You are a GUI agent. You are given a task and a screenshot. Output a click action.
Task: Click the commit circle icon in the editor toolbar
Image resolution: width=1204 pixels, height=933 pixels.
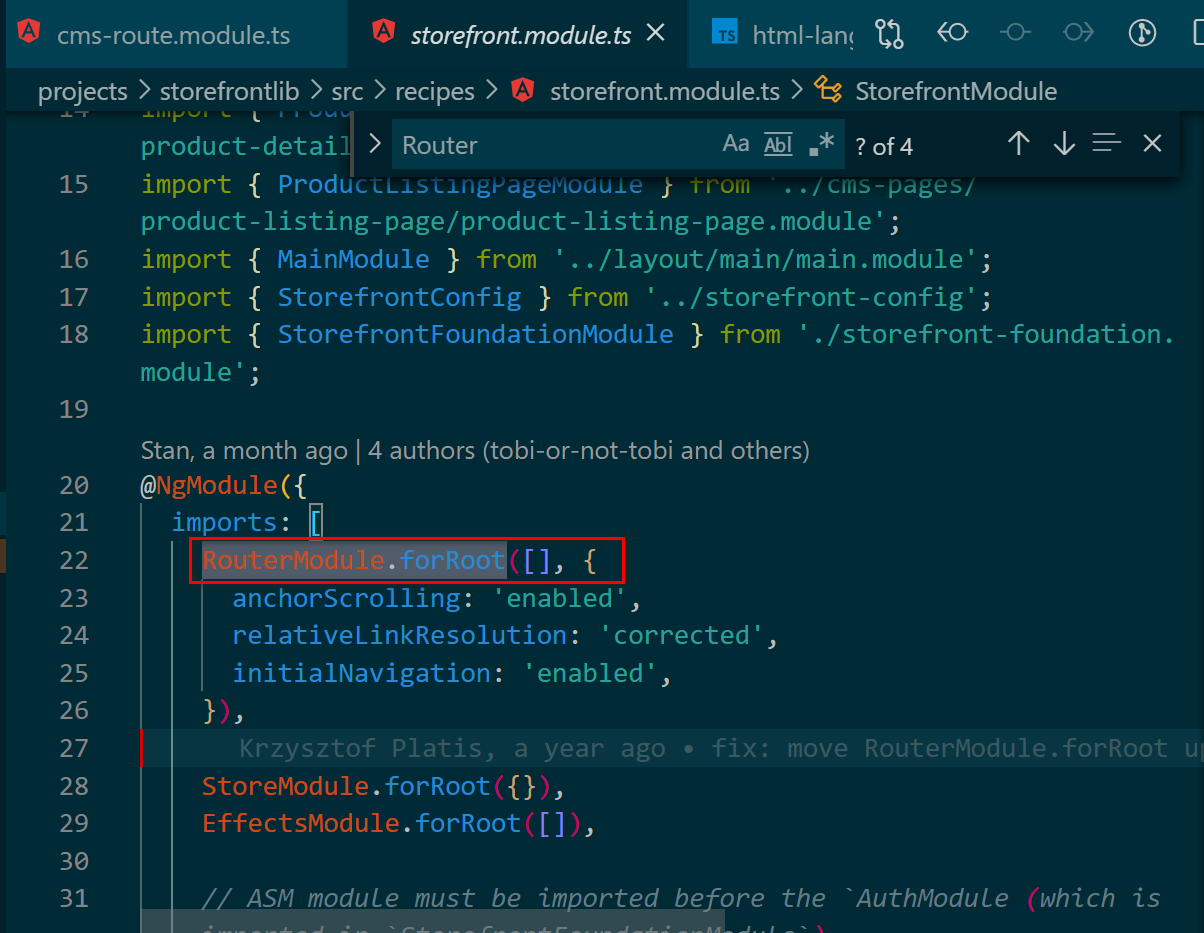1015,33
